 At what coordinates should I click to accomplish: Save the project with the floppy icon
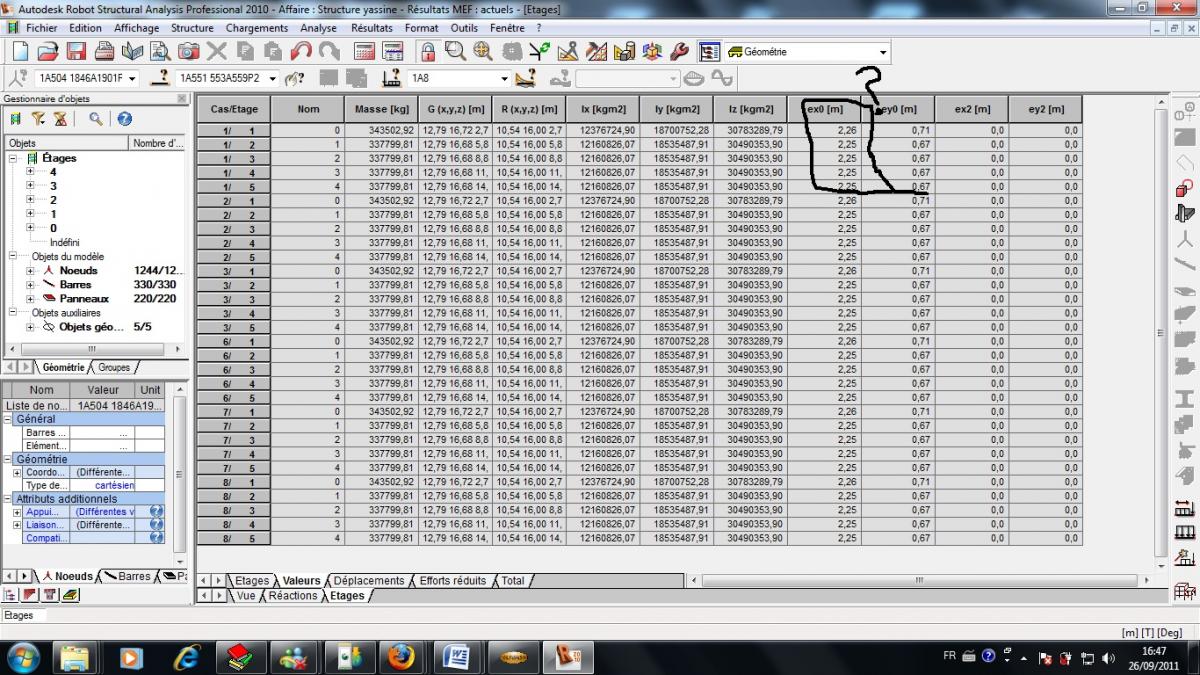78,52
